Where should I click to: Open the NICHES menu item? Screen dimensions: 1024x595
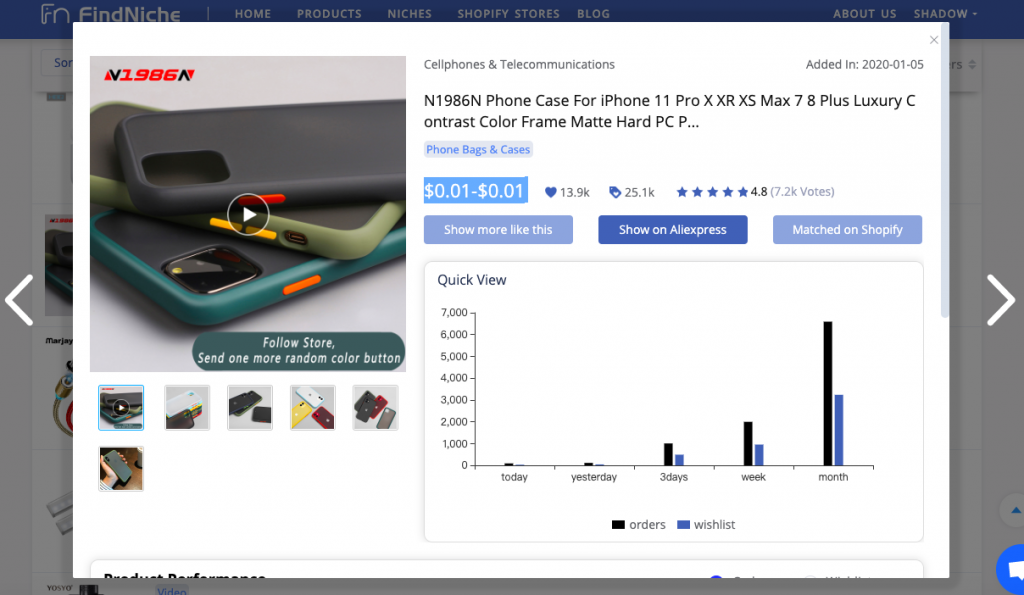click(x=409, y=14)
